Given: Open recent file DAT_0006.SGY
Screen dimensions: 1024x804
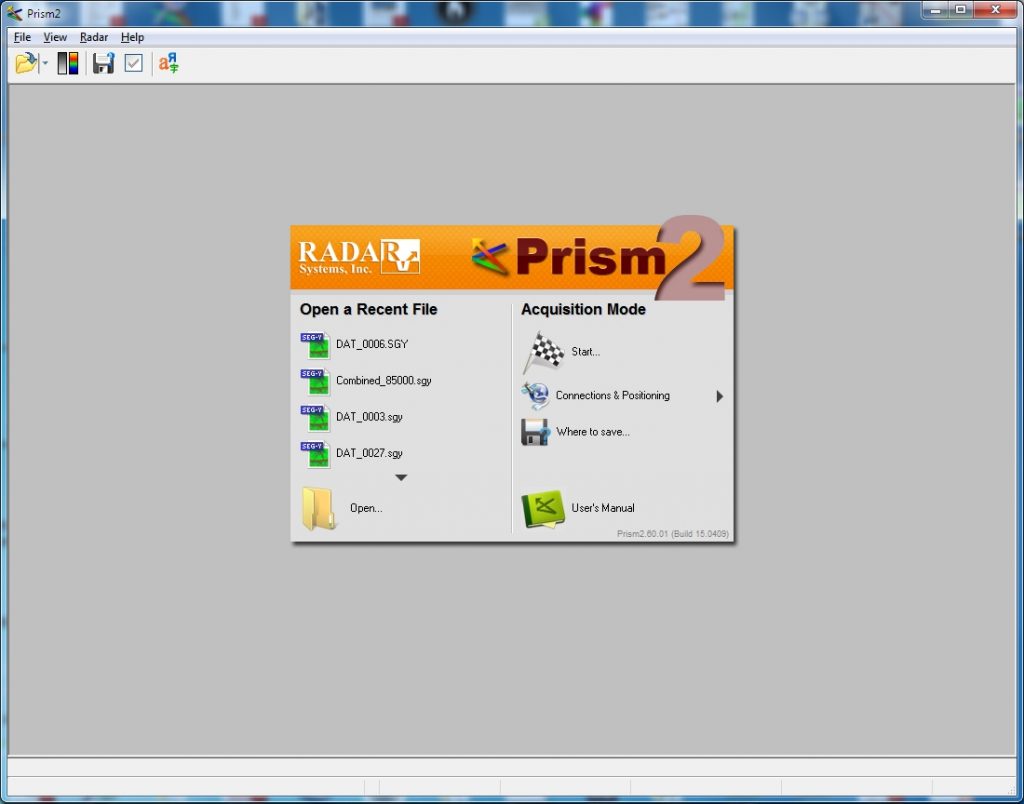Looking at the screenshot, I should pyautogui.click(x=371, y=345).
